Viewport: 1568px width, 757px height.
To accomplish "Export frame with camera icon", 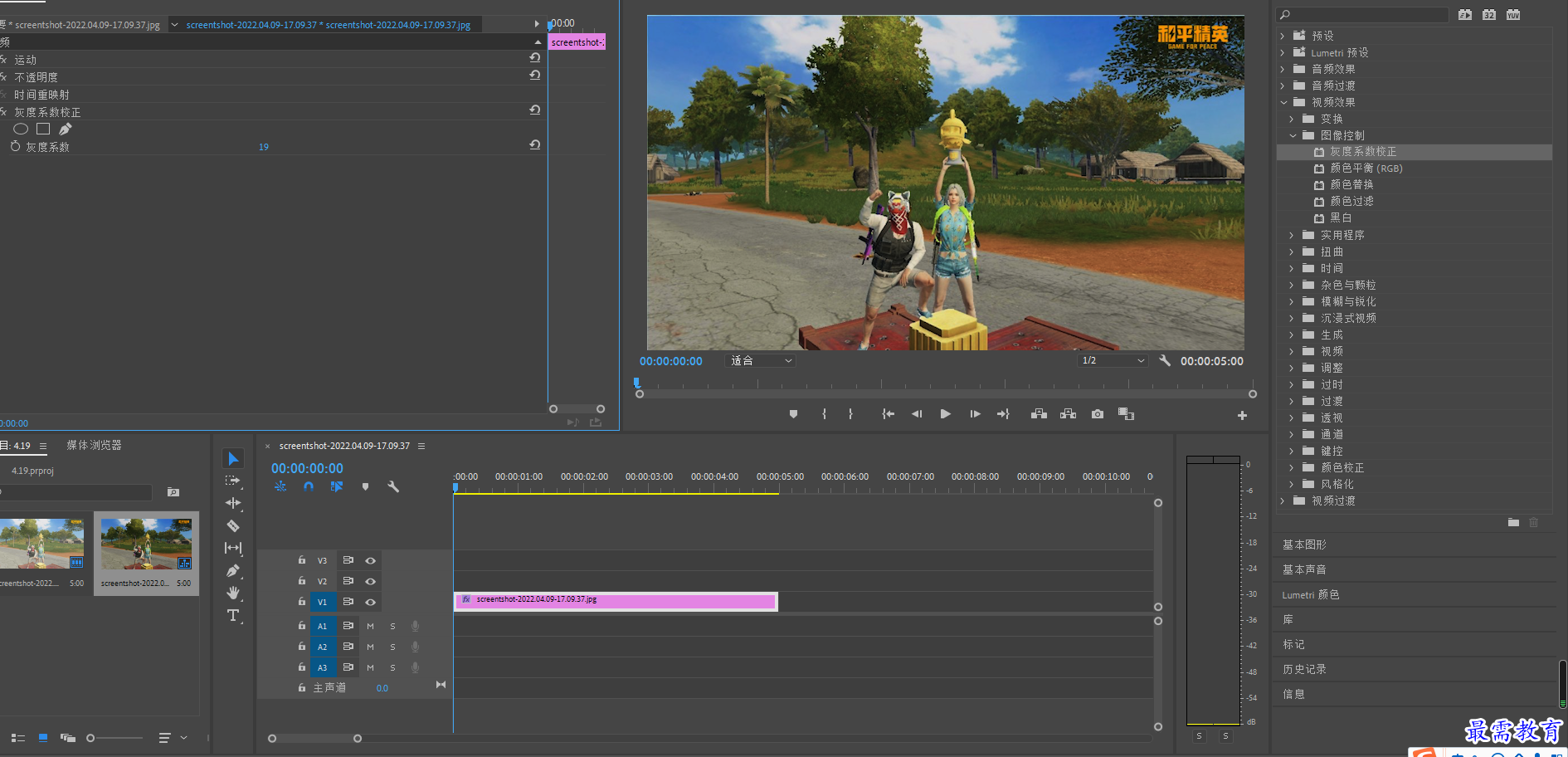I will point(1098,413).
